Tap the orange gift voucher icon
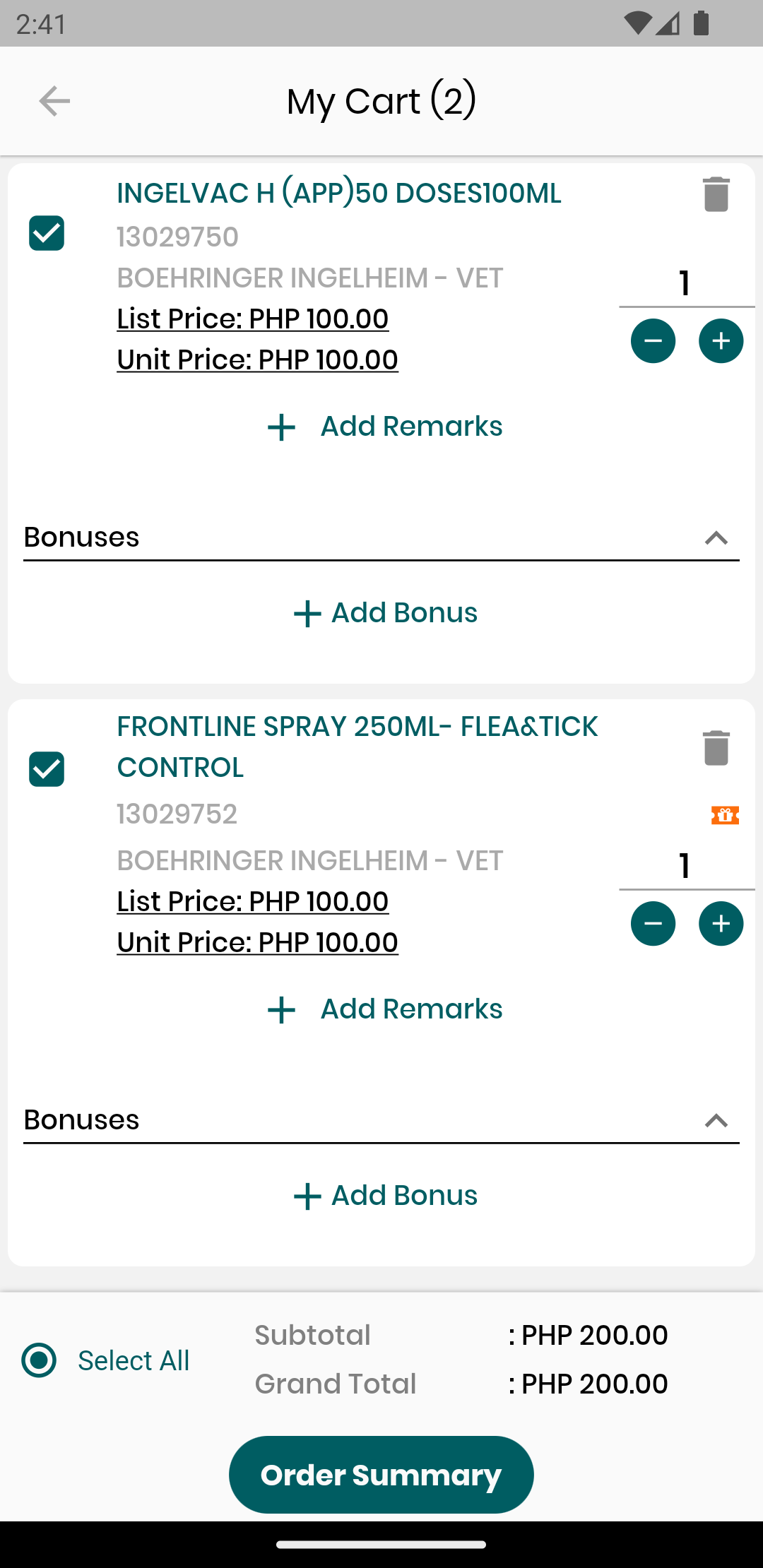Screen dimensions: 763x1568 (725, 816)
